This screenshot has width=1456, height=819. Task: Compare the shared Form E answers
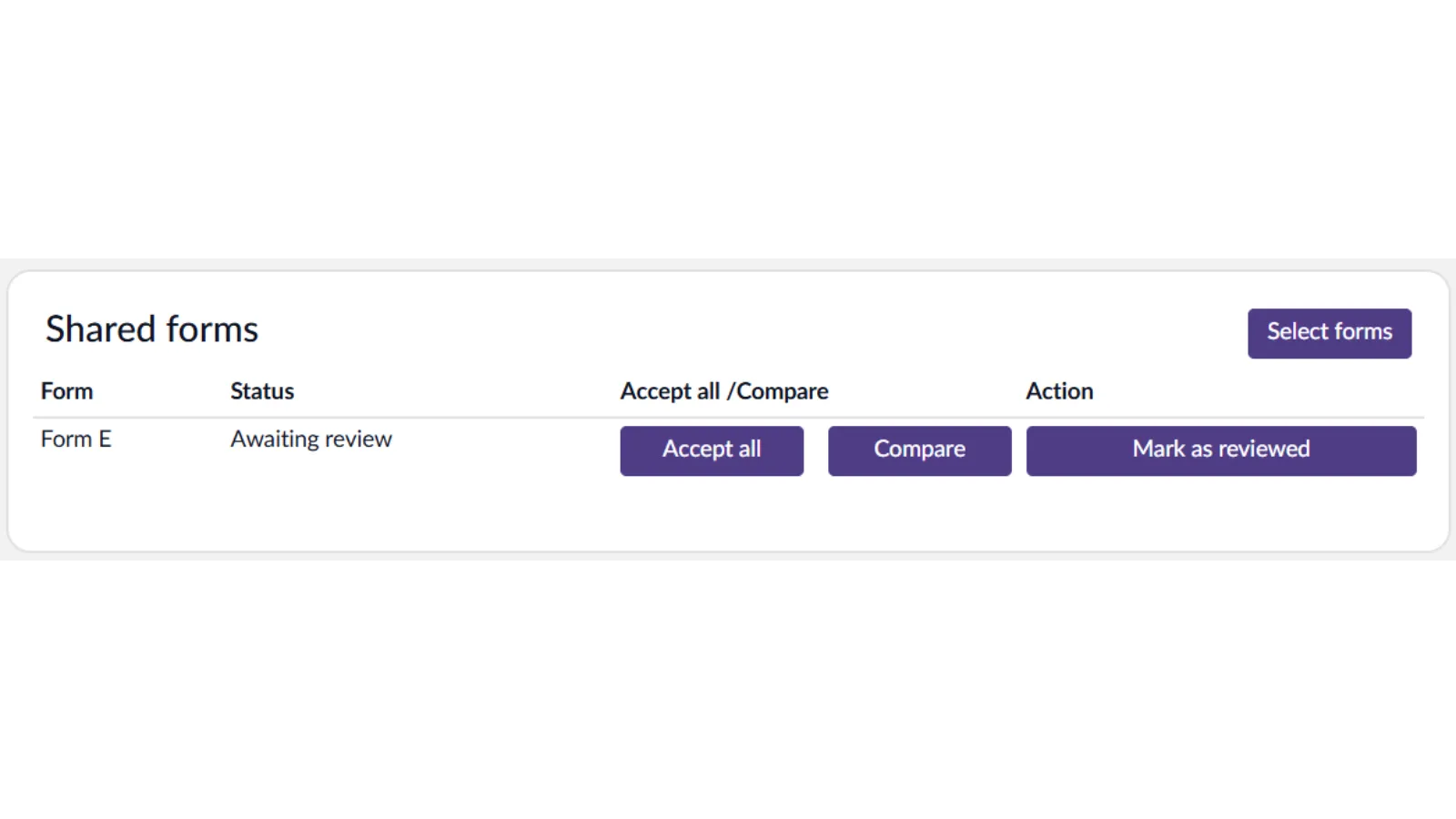click(x=919, y=450)
